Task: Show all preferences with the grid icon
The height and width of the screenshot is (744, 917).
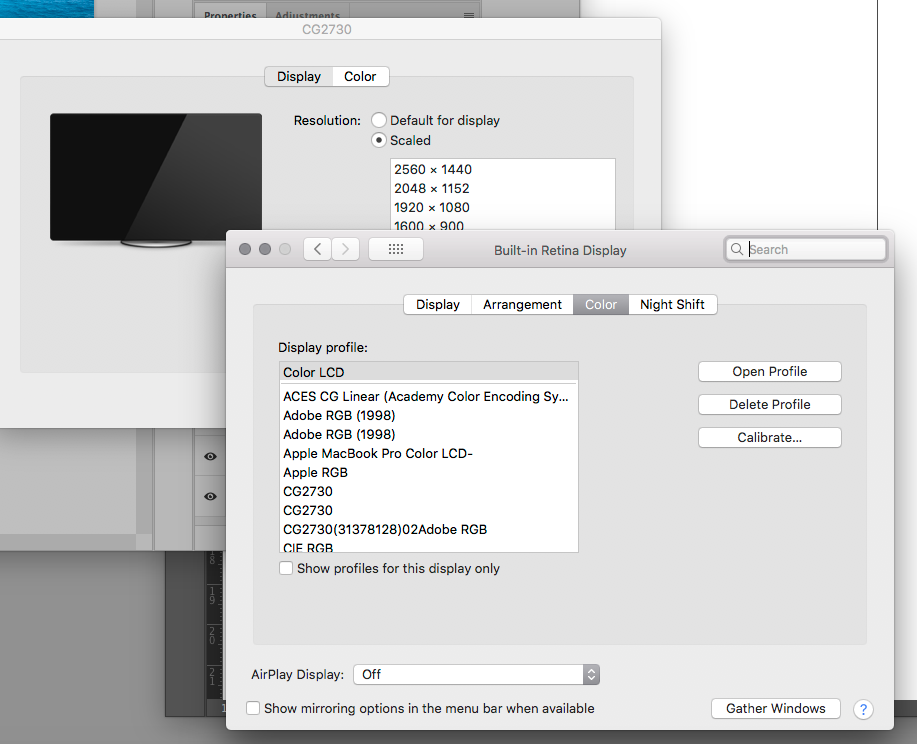Action: point(396,249)
